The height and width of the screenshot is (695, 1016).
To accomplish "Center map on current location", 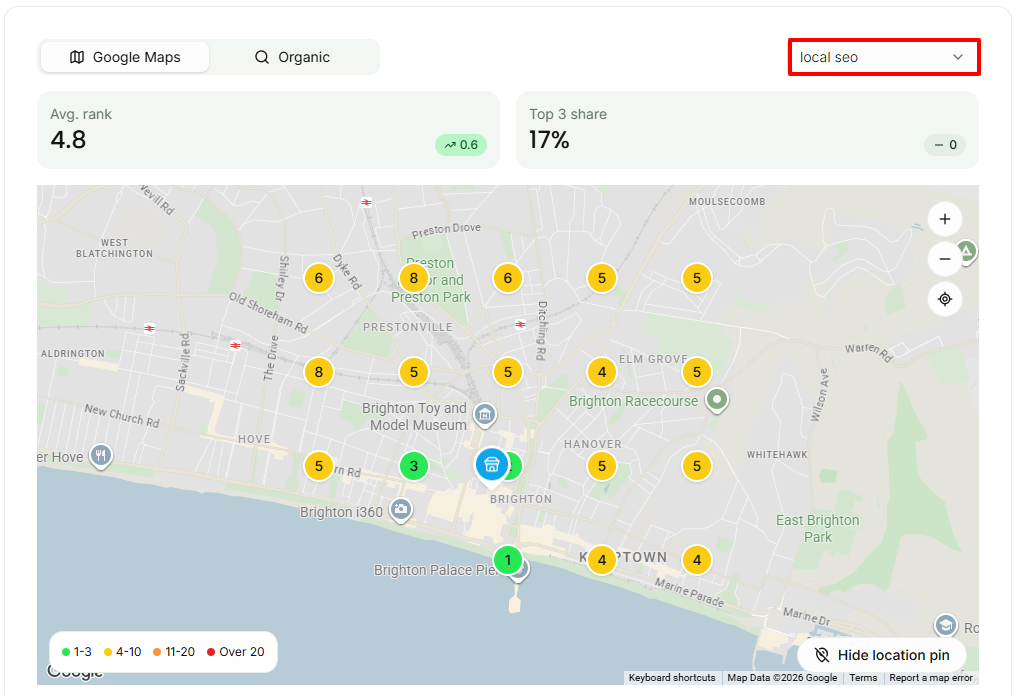I will [944, 299].
